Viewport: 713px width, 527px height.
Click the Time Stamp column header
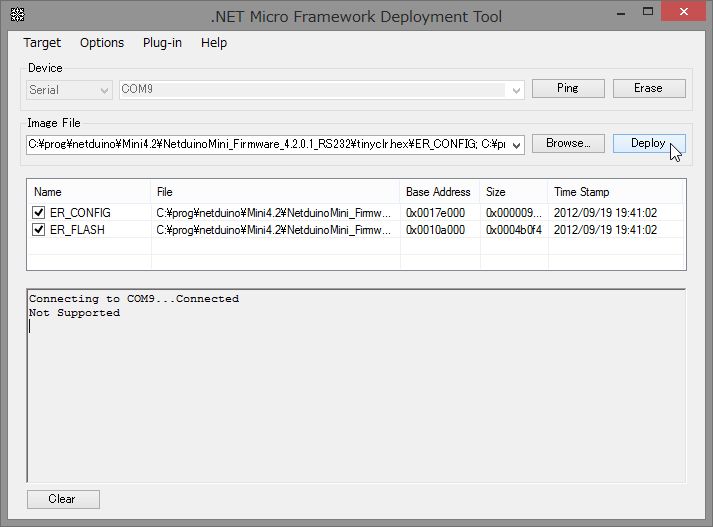coord(615,192)
